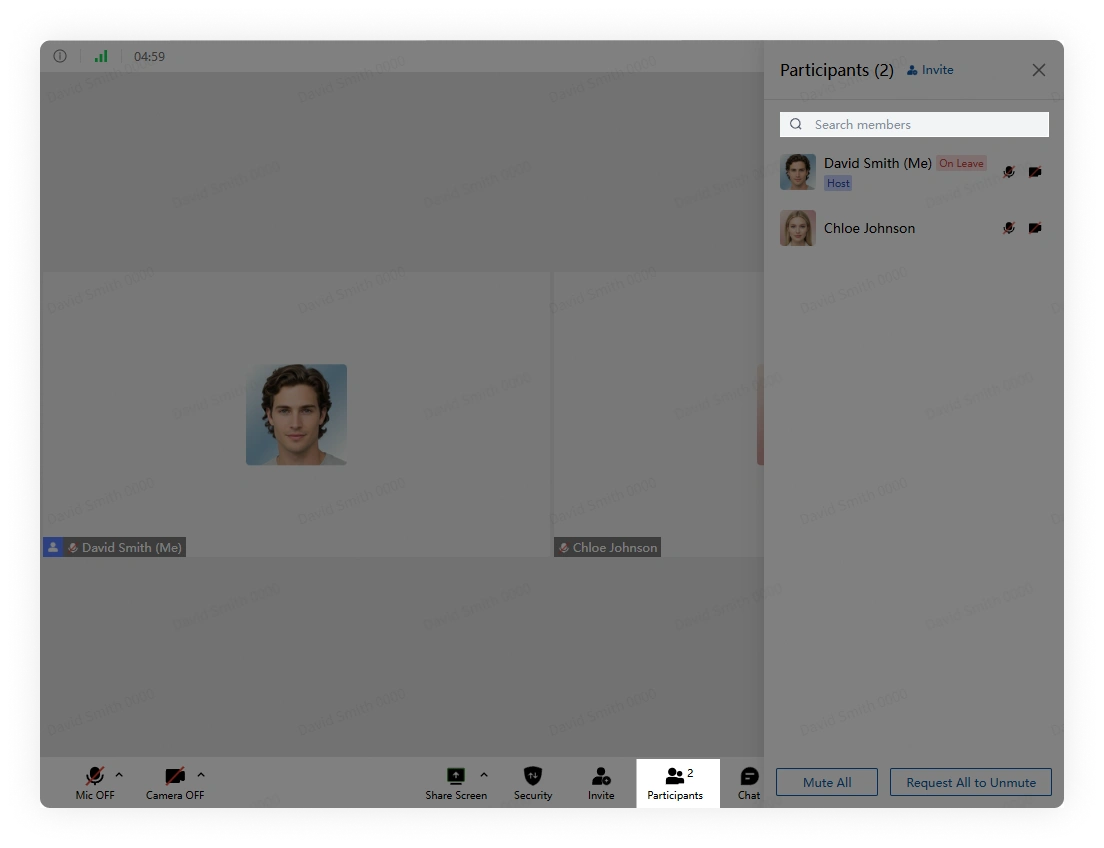Image resolution: width=1104 pixels, height=848 pixels.
Task: Select David Smith's avatar in participant list
Action: tap(798, 172)
